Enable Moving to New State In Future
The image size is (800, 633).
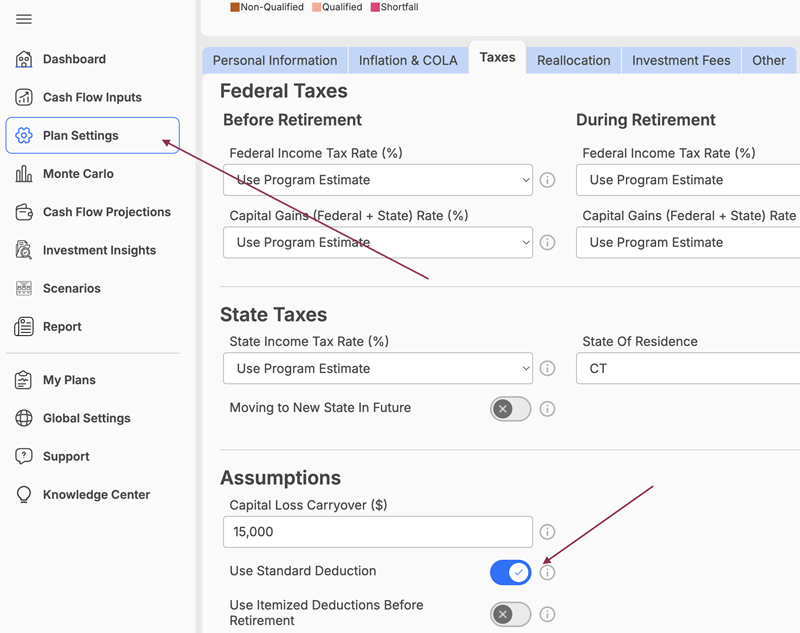pyautogui.click(x=510, y=409)
